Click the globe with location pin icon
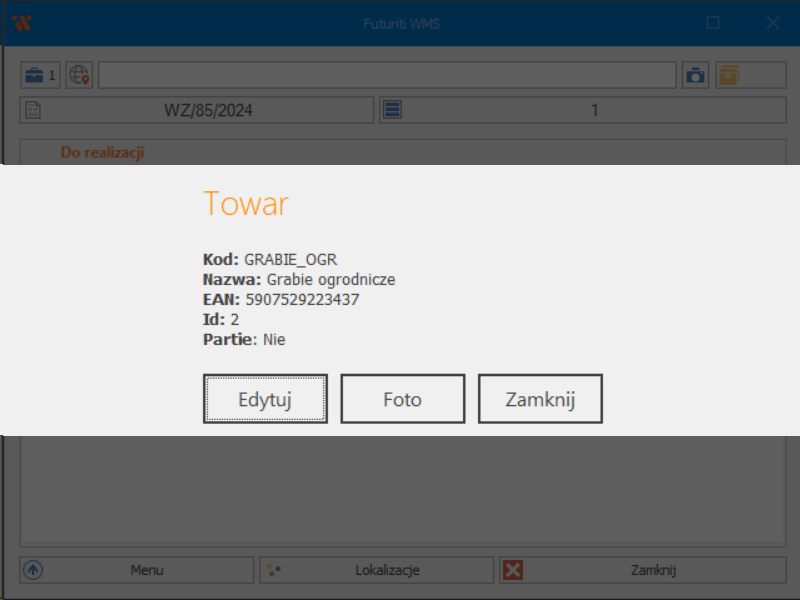800x600 pixels. (79, 75)
